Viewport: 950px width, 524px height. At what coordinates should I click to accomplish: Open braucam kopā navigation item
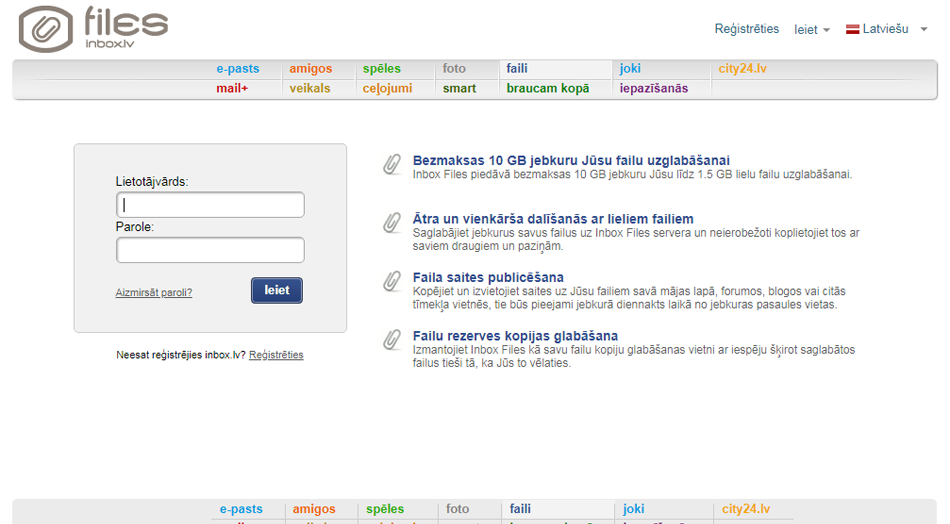pos(547,88)
